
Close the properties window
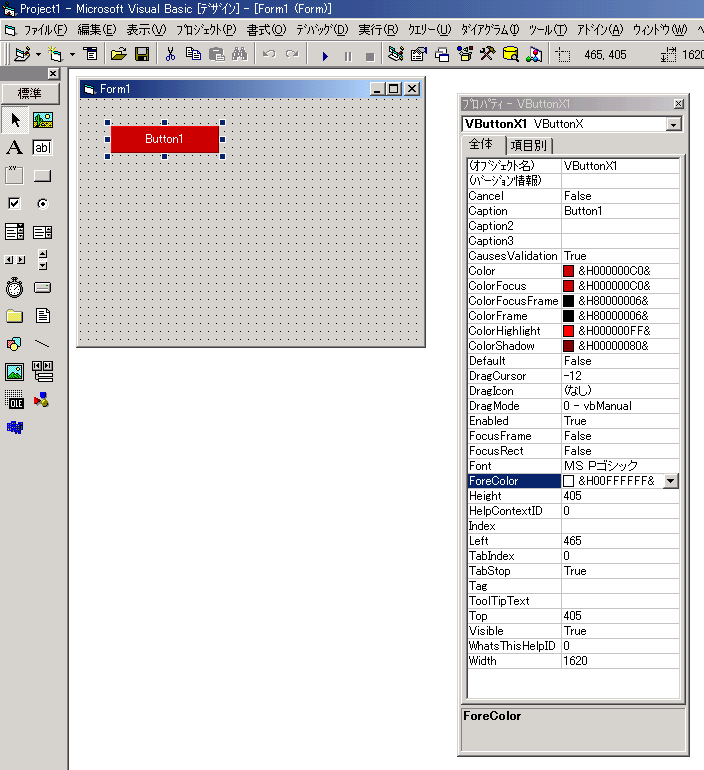[678, 104]
